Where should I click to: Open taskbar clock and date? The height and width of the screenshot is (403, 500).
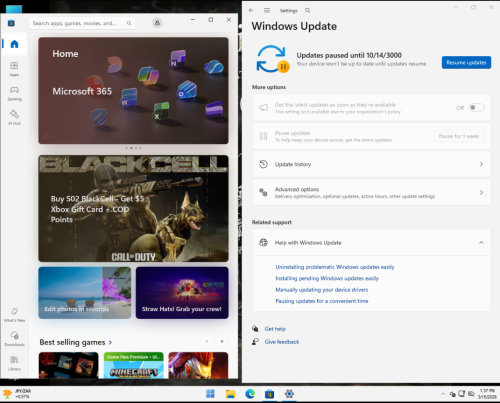point(487,394)
